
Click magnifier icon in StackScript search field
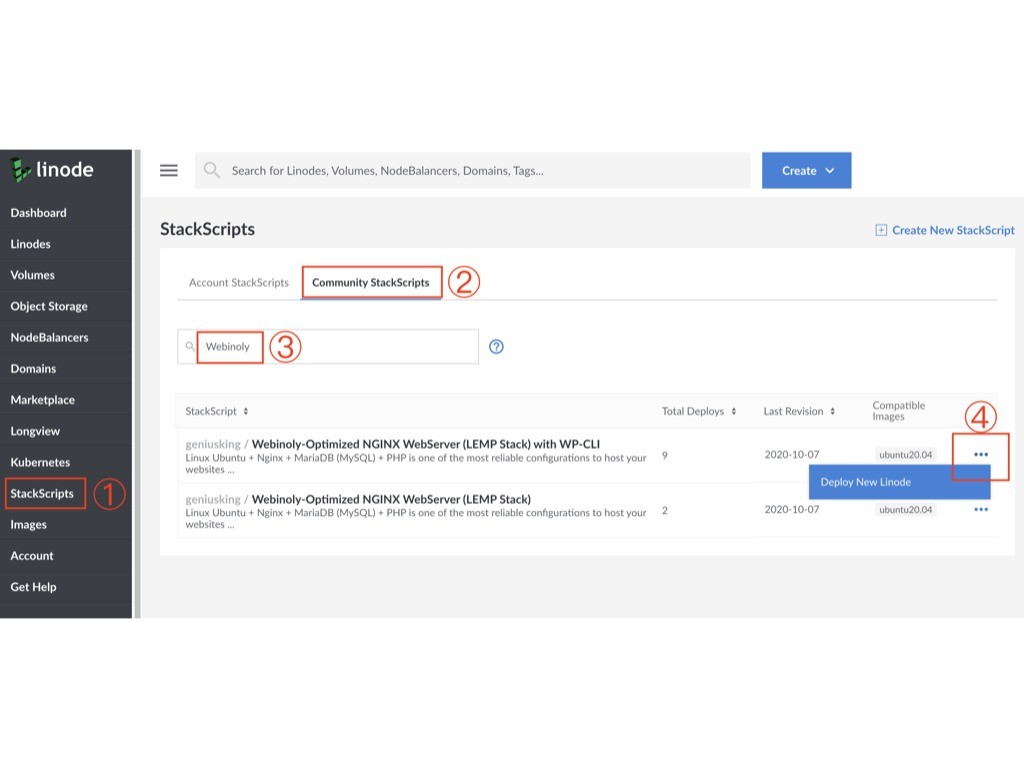click(190, 346)
